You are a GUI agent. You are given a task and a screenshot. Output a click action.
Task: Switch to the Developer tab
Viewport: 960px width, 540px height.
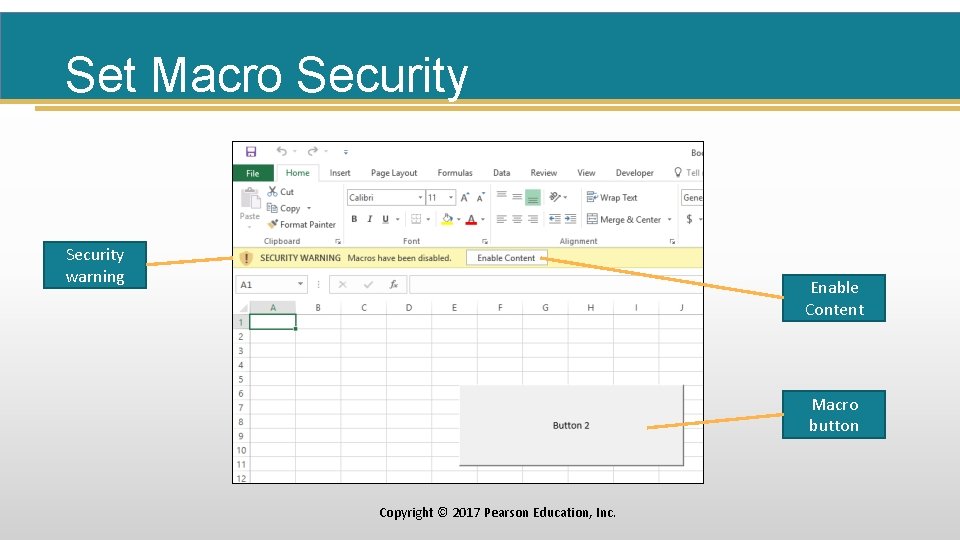[x=634, y=173]
